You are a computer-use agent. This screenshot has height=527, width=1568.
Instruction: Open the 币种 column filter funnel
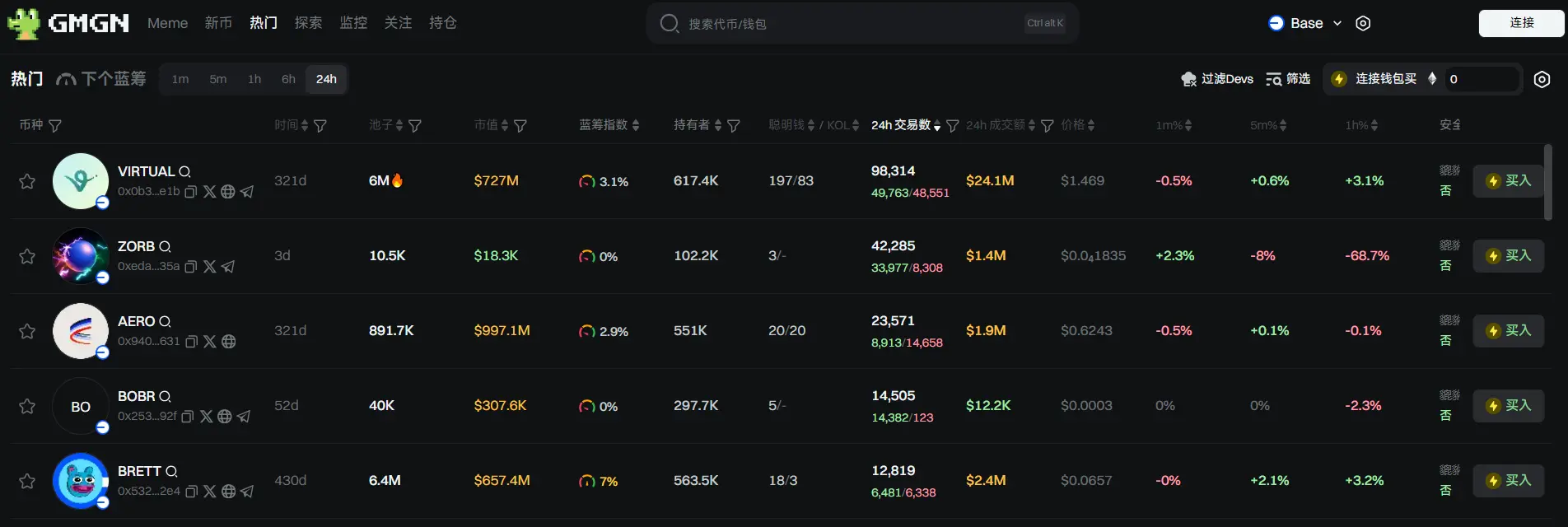coord(55,126)
